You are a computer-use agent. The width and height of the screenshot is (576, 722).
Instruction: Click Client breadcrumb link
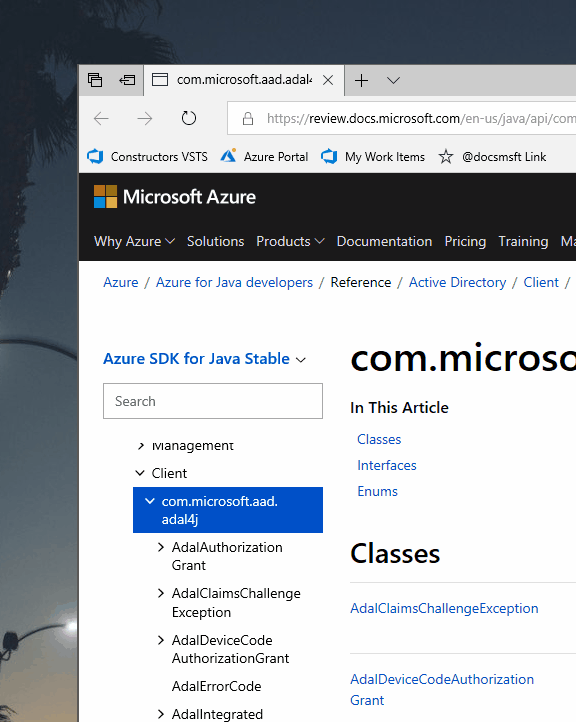point(541,282)
